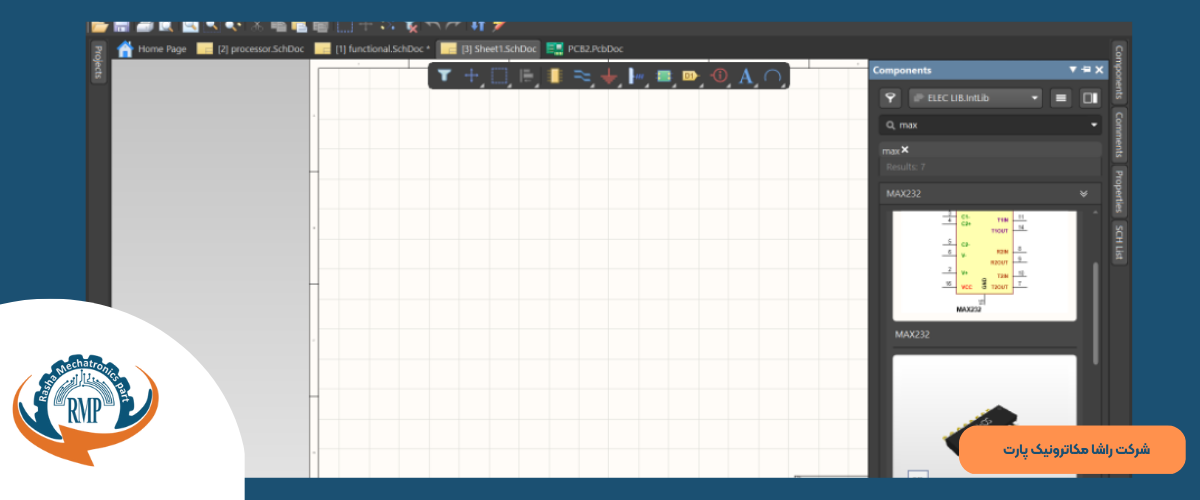Choose the Place Wire tool
The width and height of the screenshot is (1200, 500).
click(582, 76)
